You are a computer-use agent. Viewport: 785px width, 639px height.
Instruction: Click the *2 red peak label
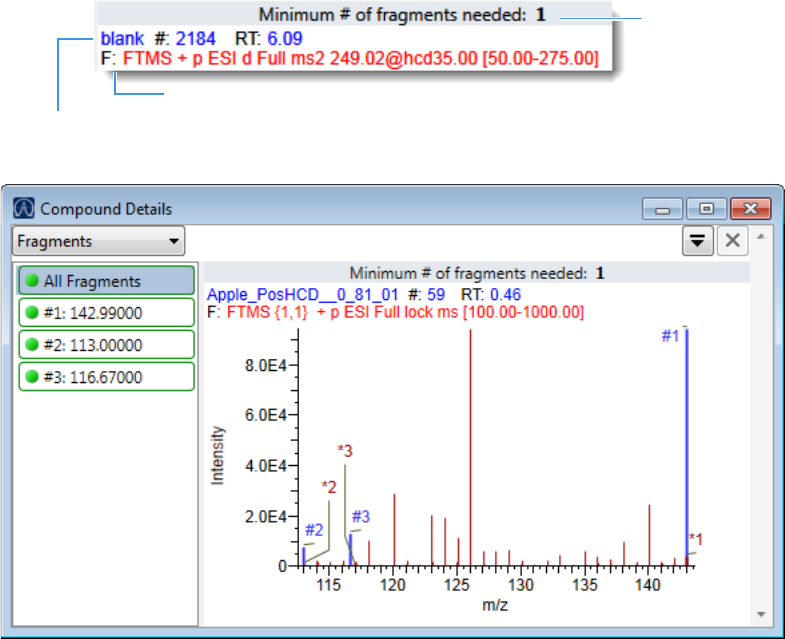click(x=329, y=487)
